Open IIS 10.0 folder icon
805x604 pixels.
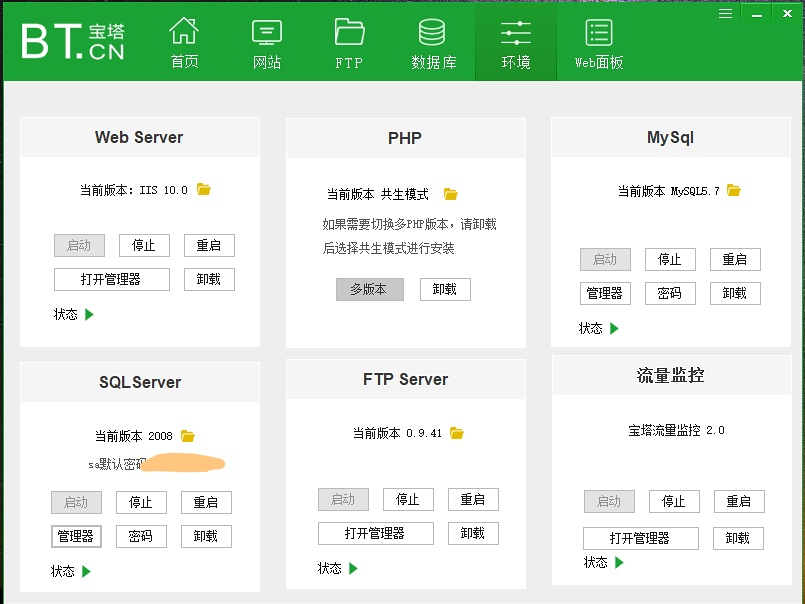[x=204, y=190]
